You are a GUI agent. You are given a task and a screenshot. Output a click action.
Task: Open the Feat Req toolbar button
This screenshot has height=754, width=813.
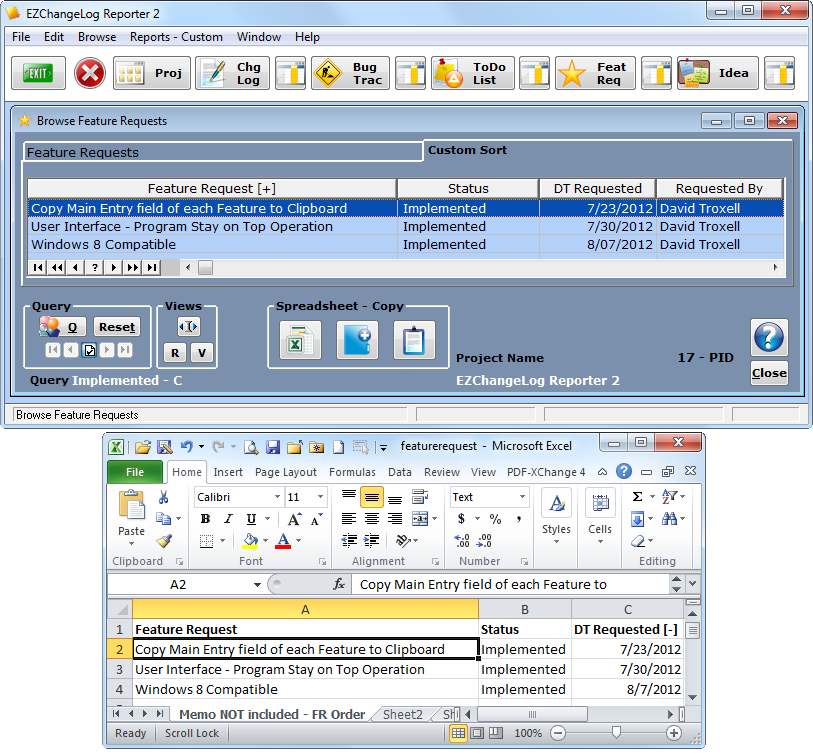point(595,73)
